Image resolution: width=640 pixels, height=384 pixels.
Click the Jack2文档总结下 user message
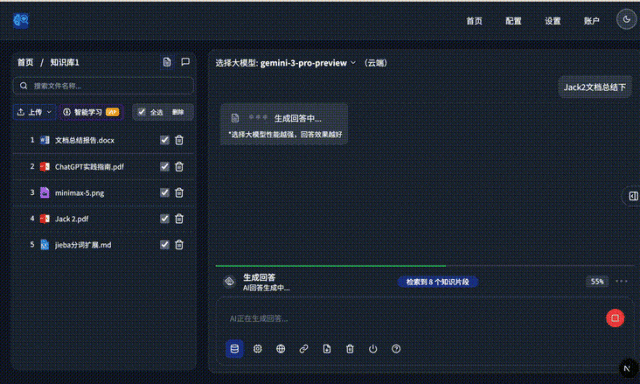coord(594,87)
